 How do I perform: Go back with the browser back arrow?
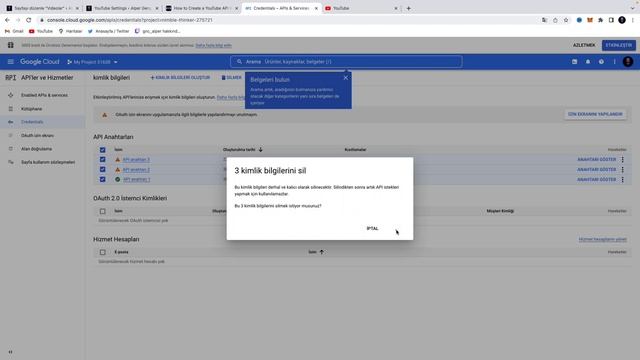click(x=7, y=20)
